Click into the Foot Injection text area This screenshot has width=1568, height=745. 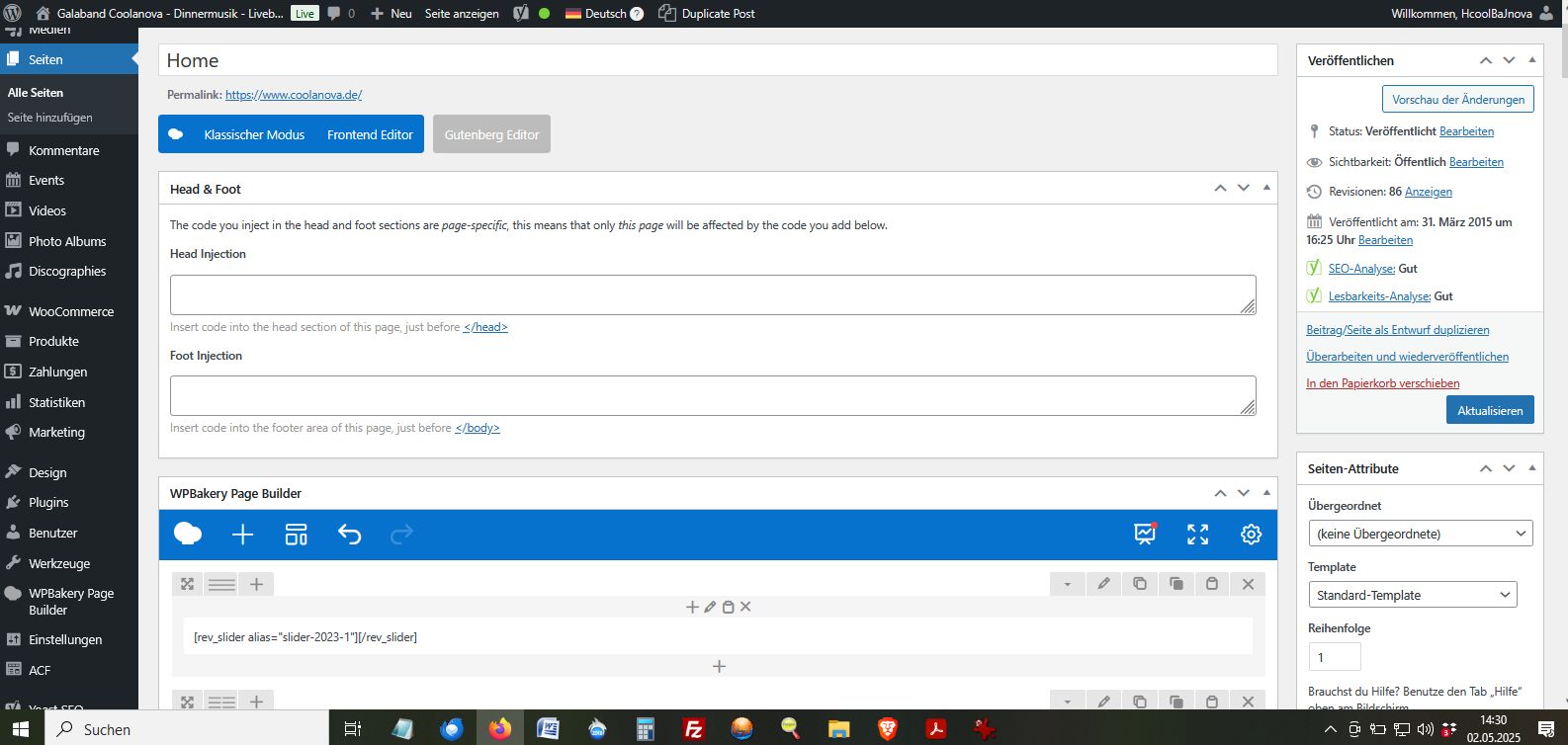(x=713, y=395)
